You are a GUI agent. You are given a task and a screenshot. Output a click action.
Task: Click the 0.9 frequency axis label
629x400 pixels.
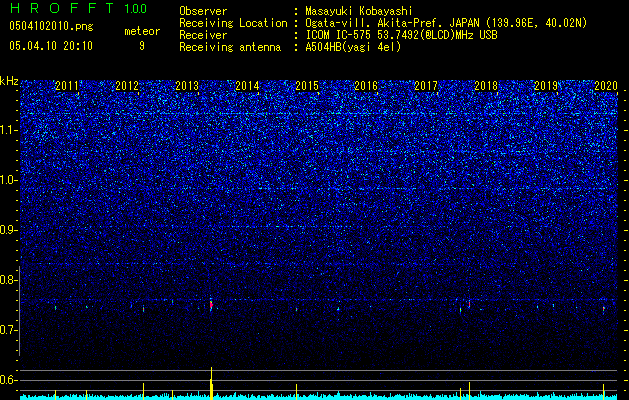pyautogui.click(x=9, y=230)
